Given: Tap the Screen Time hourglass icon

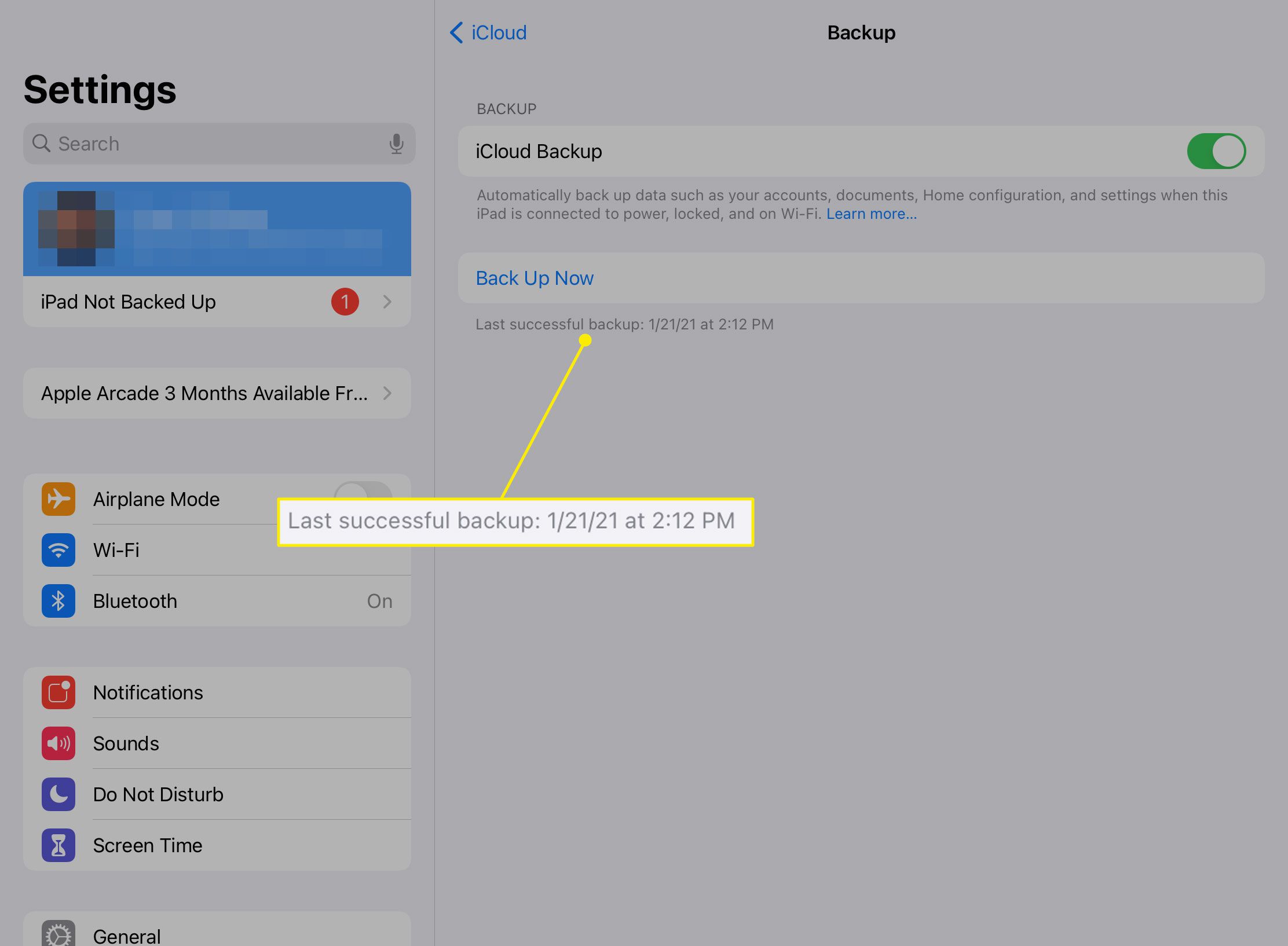Looking at the screenshot, I should tap(58, 845).
